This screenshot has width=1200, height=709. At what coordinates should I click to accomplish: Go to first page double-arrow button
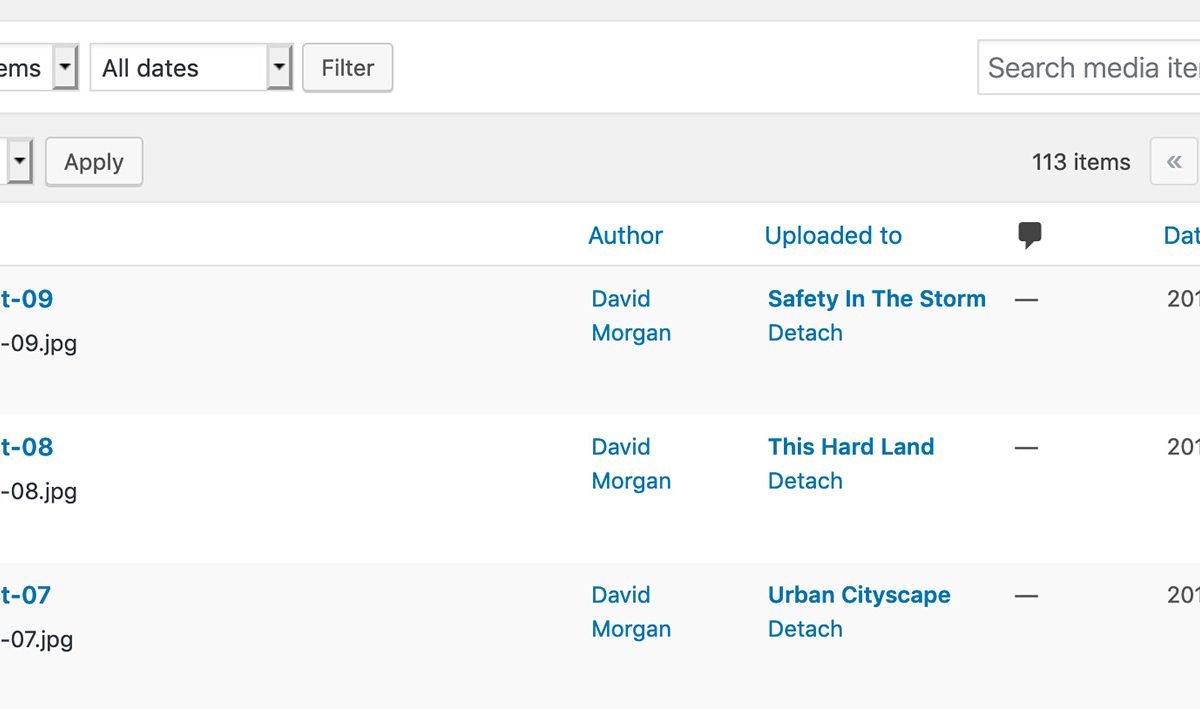1174,162
